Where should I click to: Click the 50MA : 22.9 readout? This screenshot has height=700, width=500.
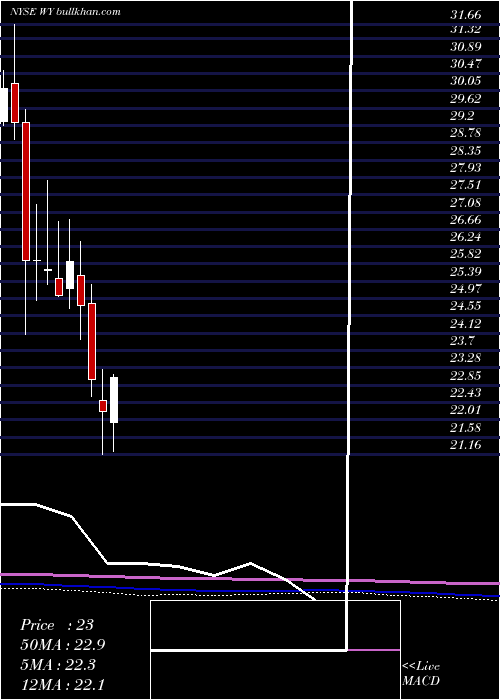[x=63, y=645]
